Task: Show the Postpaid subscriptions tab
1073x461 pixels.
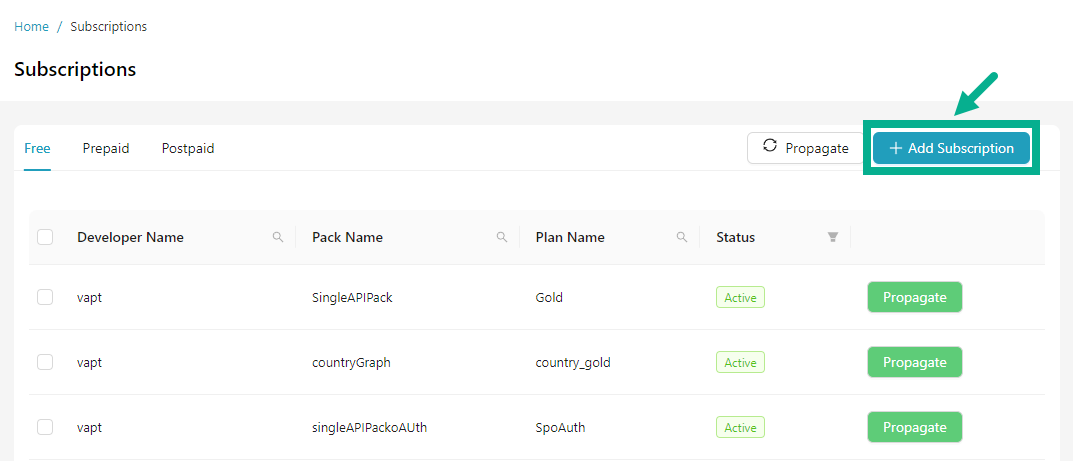Action: click(x=188, y=149)
